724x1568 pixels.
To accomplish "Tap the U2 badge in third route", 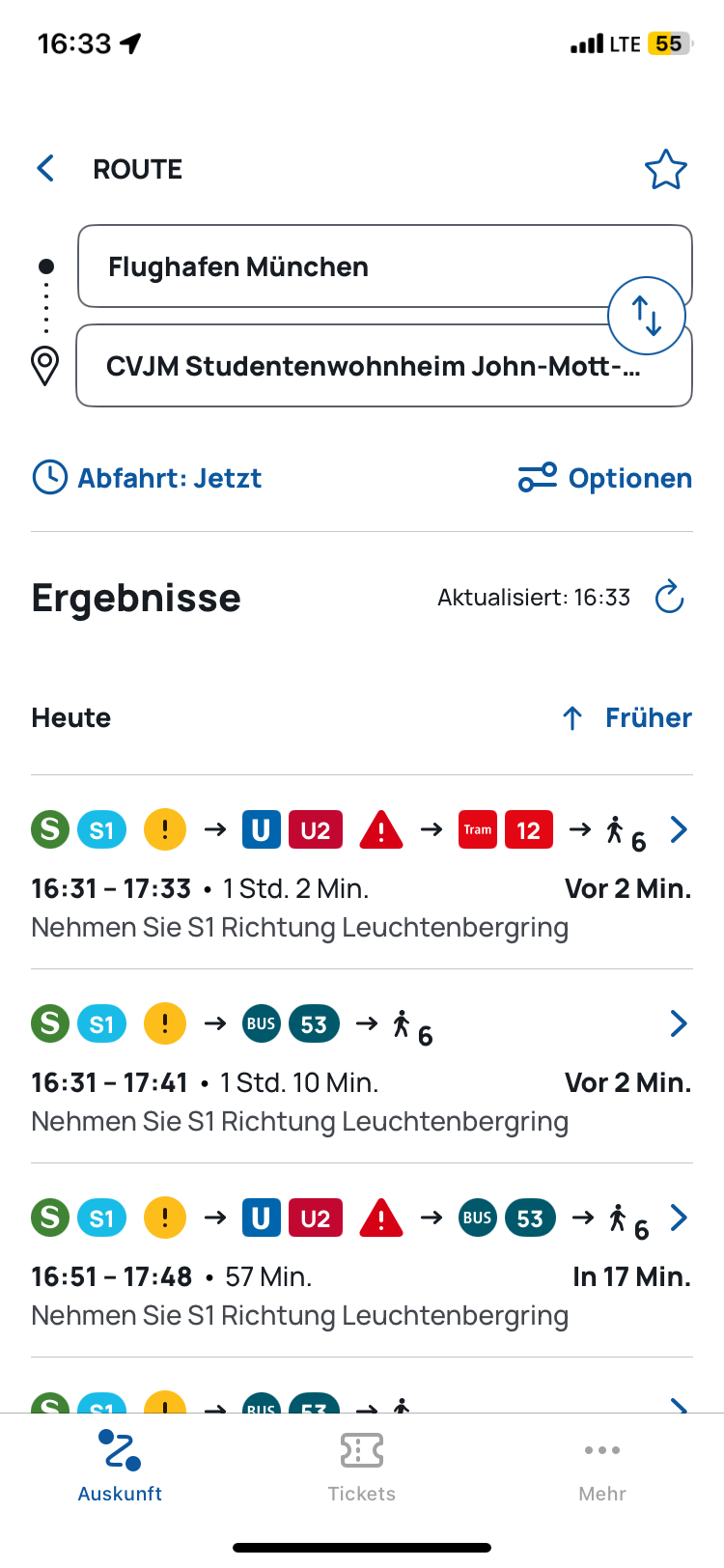I will (316, 1218).
